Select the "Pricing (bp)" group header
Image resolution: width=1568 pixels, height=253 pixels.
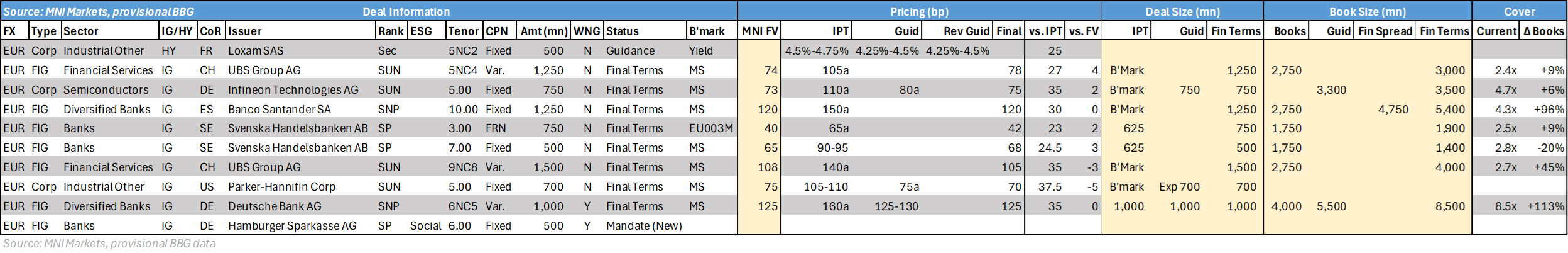pos(918,11)
